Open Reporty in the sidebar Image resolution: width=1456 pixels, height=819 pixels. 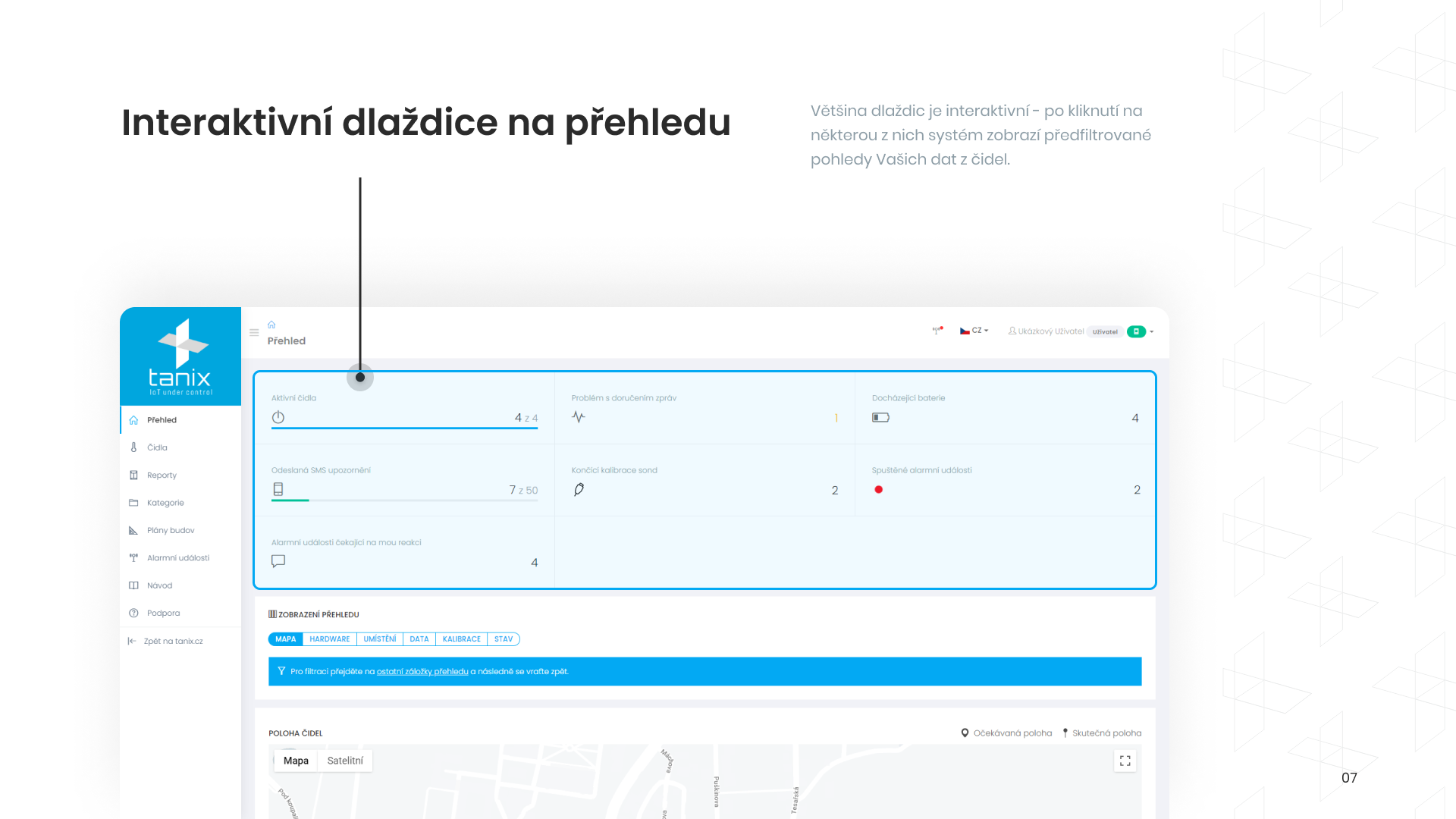click(162, 475)
